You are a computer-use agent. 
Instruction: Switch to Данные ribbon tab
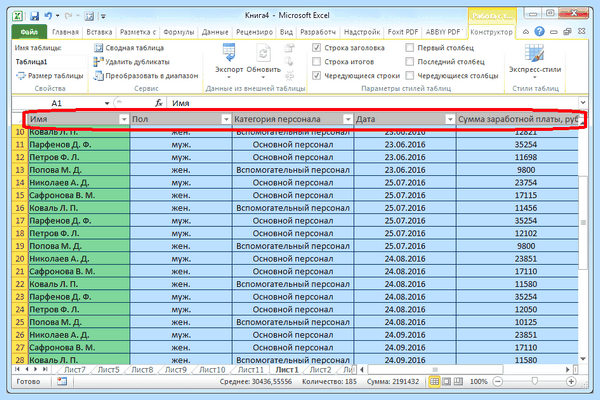[x=215, y=32]
